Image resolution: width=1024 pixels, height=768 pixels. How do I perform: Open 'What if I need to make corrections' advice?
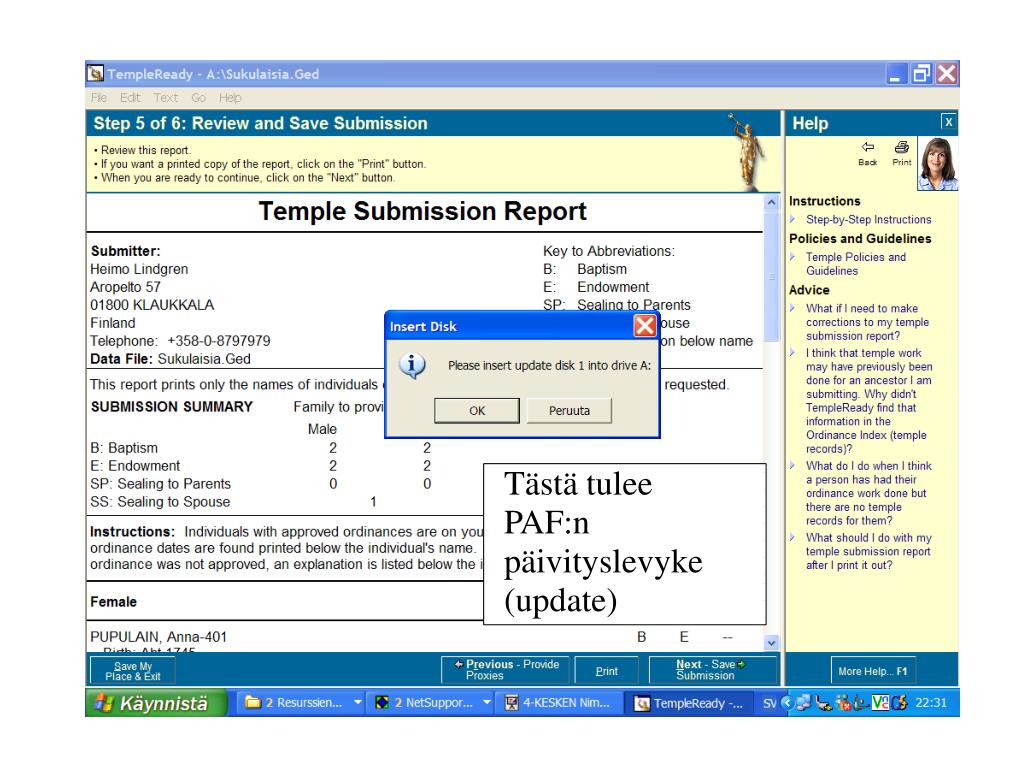[x=867, y=322]
